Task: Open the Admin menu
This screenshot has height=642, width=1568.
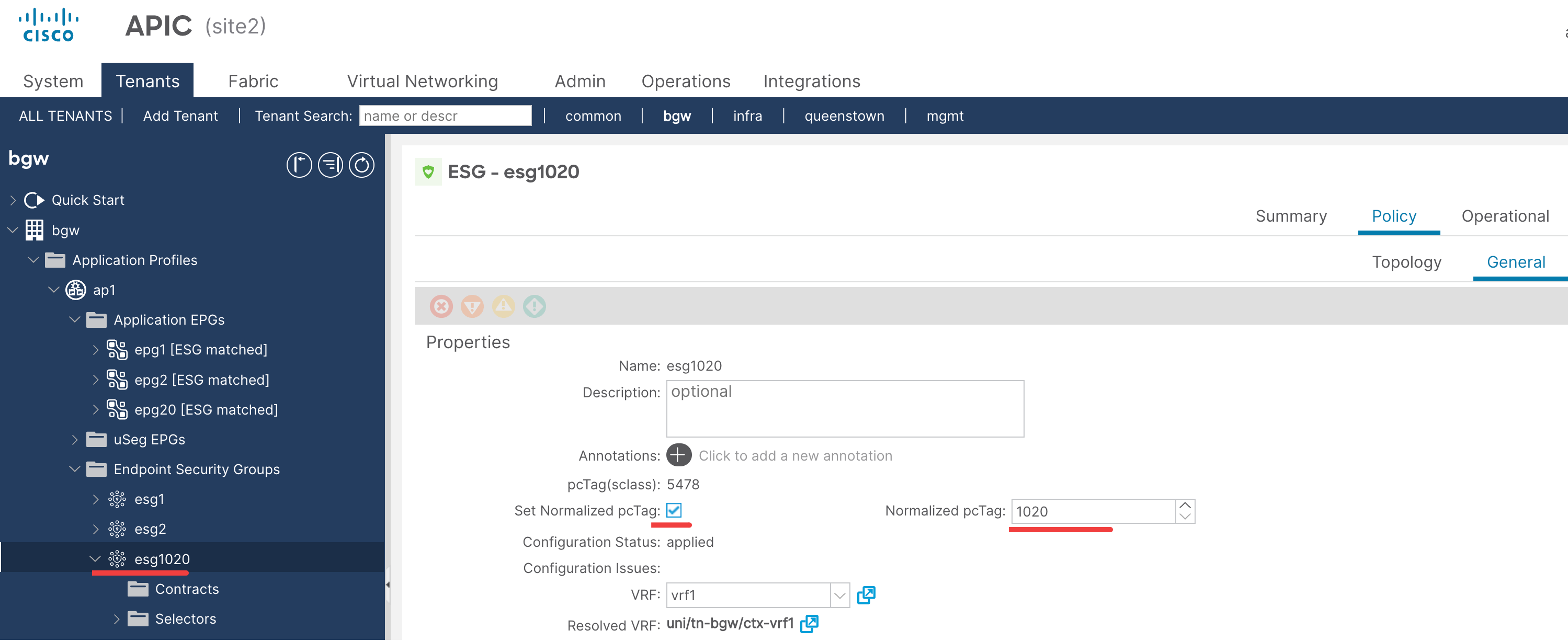Action: coord(580,81)
